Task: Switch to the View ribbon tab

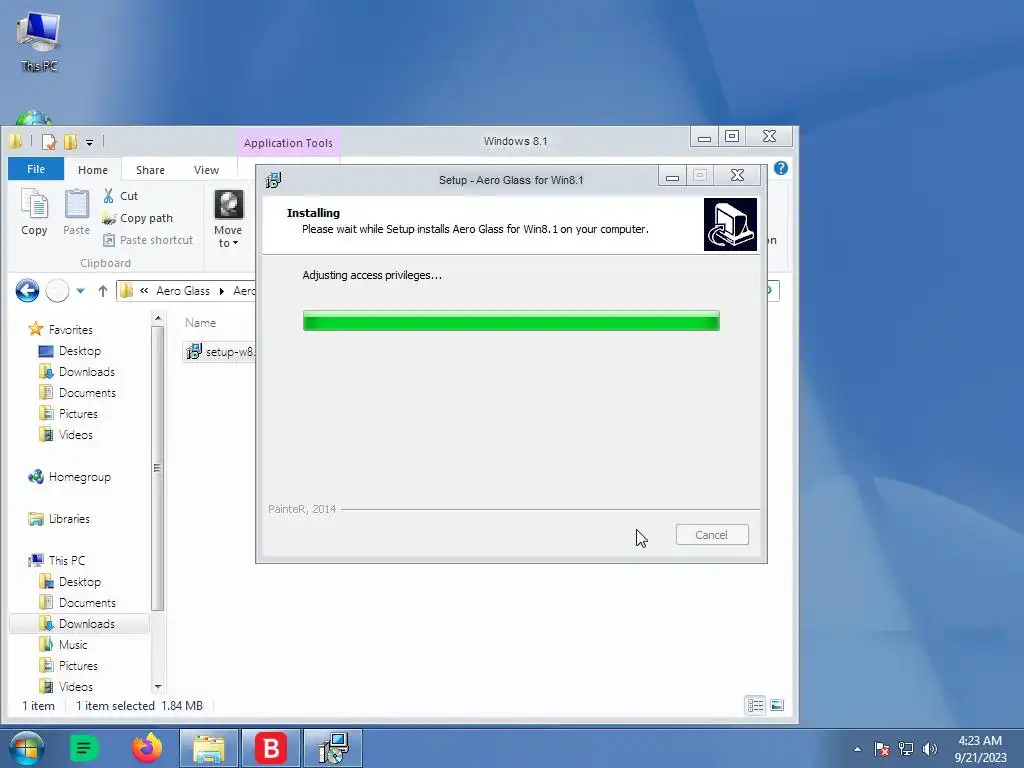Action: (x=206, y=170)
